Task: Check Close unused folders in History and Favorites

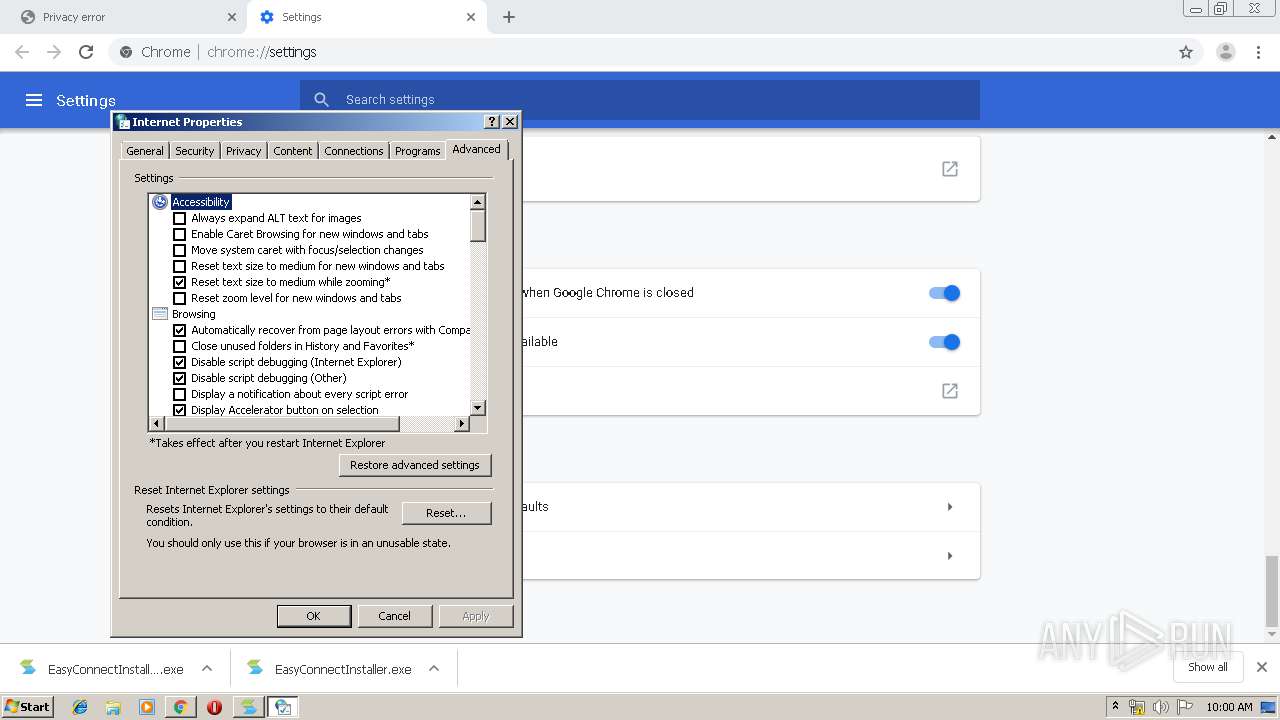Action: 180,346
